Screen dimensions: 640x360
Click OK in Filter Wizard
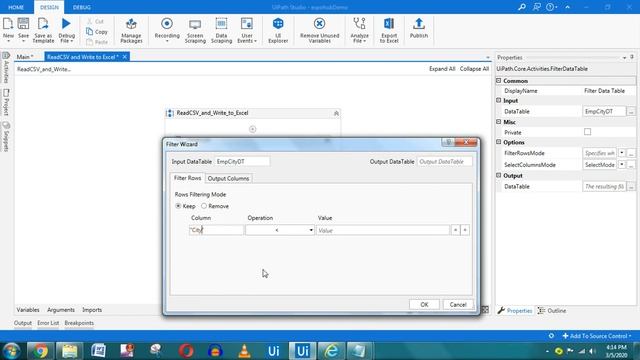tap(424, 304)
